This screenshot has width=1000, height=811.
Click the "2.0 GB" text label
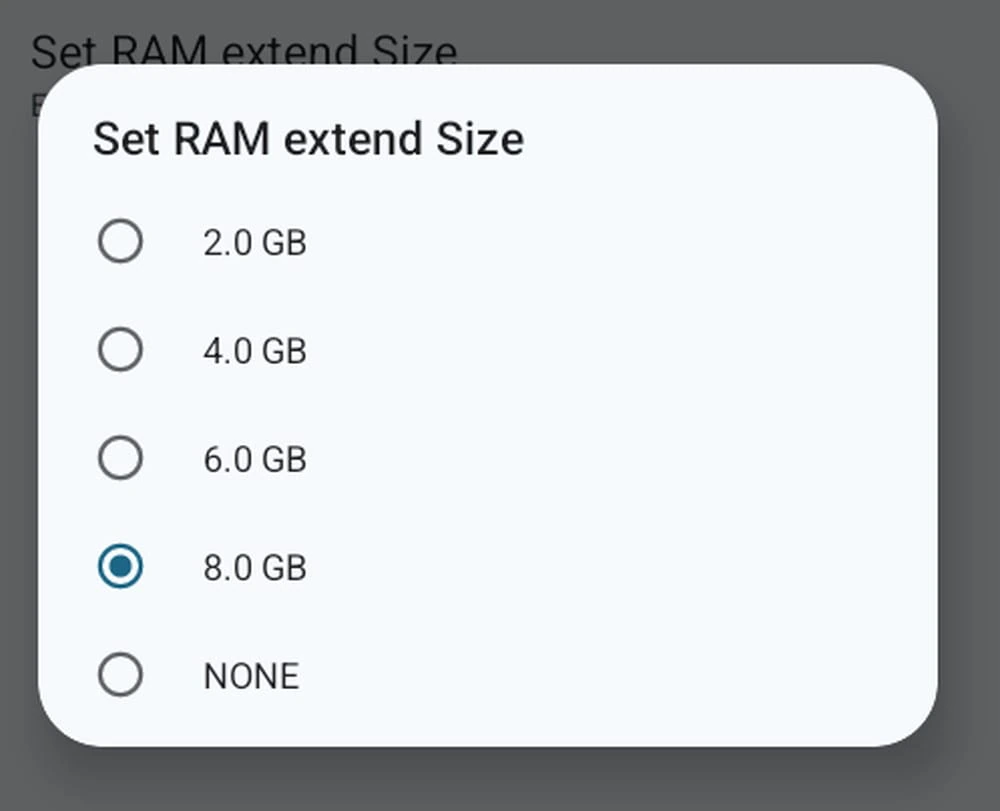[254, 243]
